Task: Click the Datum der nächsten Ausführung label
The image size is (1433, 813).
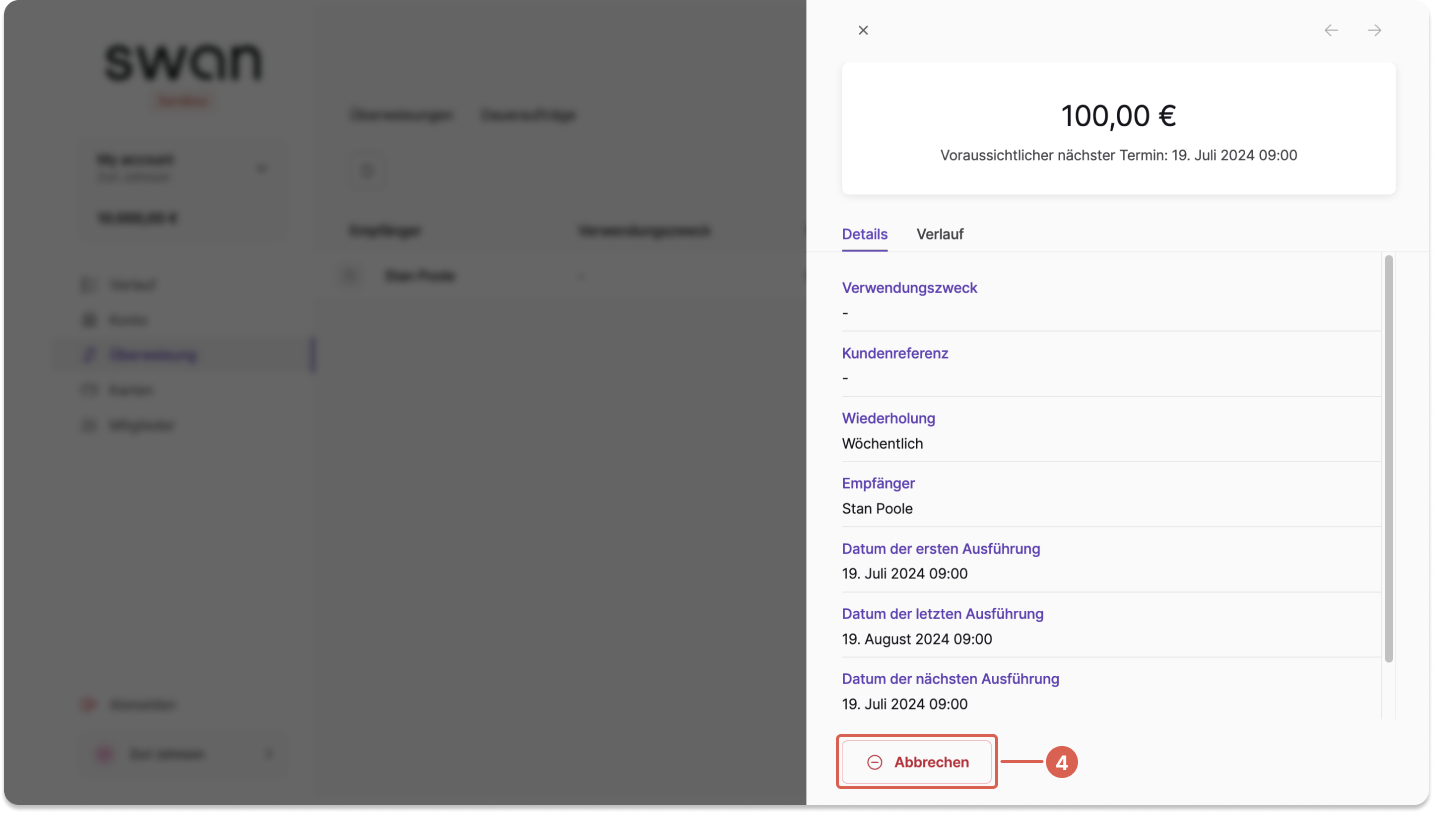Action: point(951,679)
